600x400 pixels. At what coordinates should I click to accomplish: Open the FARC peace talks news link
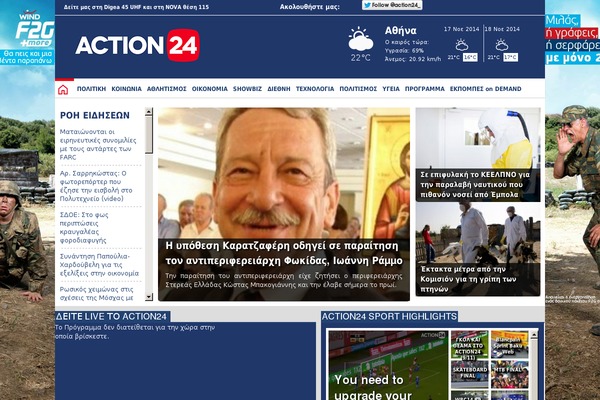pos(98,144)
